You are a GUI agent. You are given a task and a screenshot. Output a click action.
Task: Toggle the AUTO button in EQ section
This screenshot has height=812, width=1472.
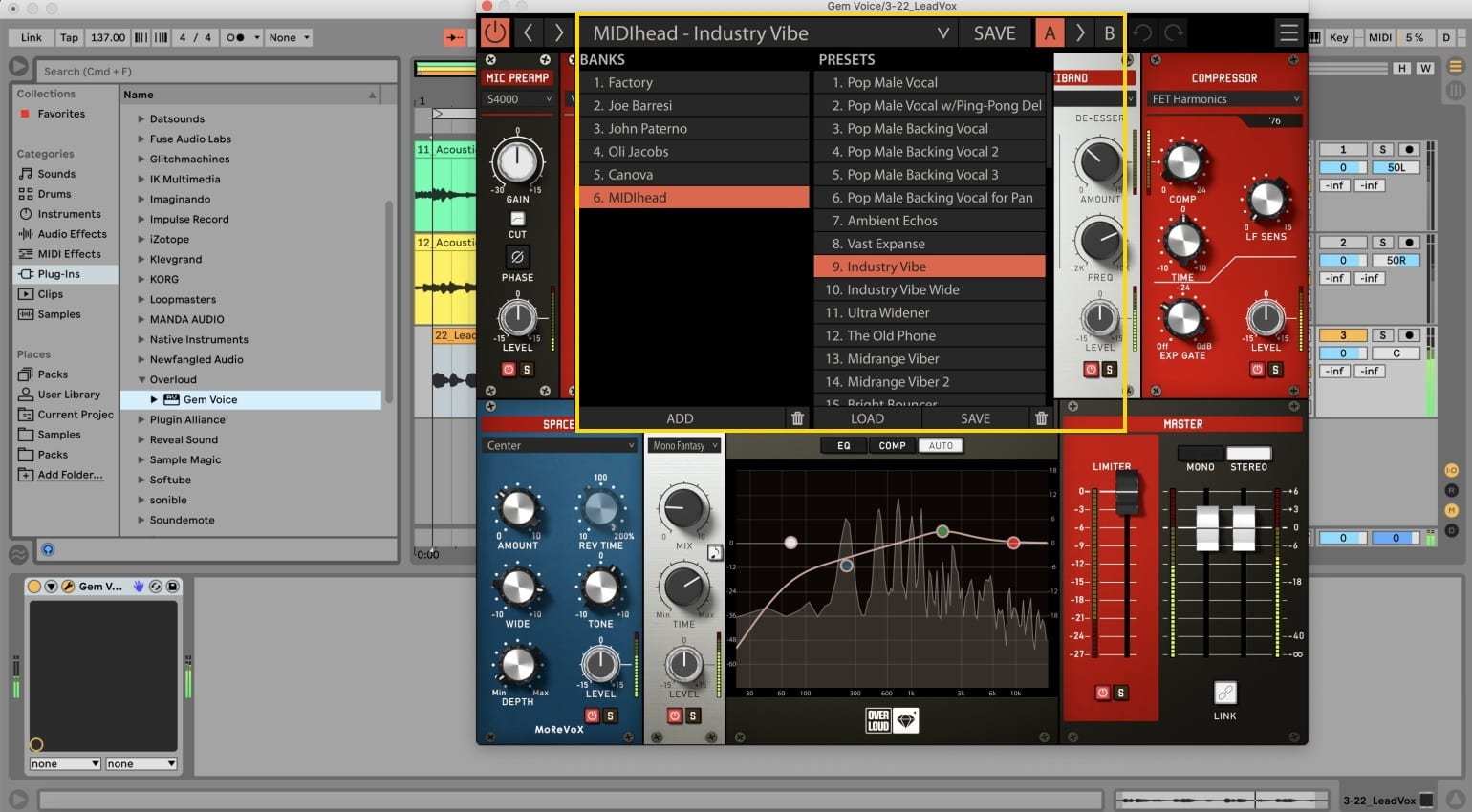(x=941, y=445)
